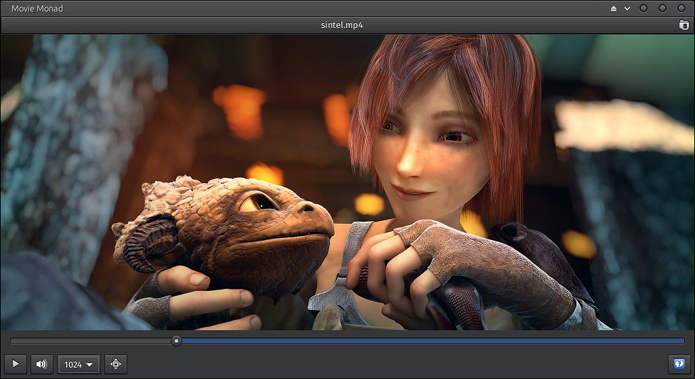Click the sintel.mp4 file name label
695x379 pixels.
click(342, 25)
